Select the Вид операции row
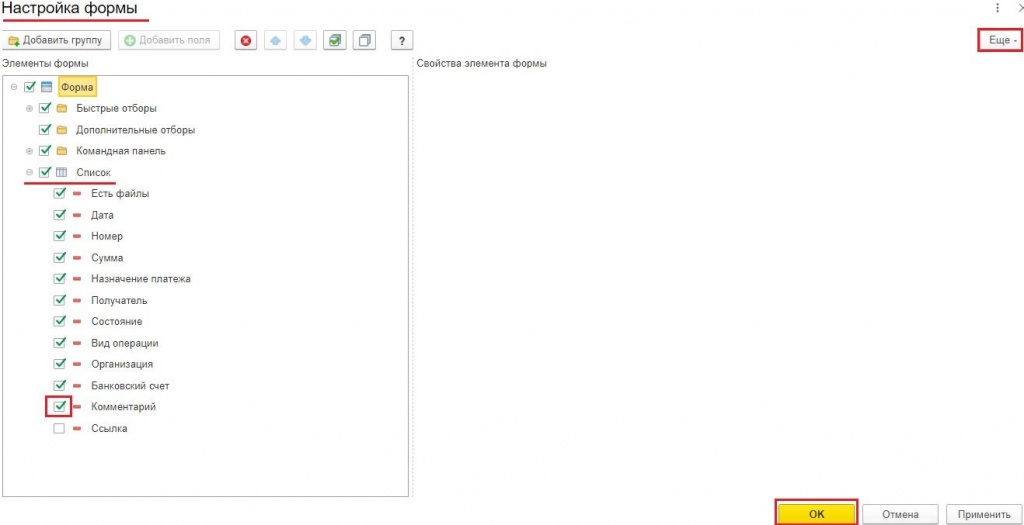The width and height of the screenshot is (1024, 525). click(x=125, y=343)
